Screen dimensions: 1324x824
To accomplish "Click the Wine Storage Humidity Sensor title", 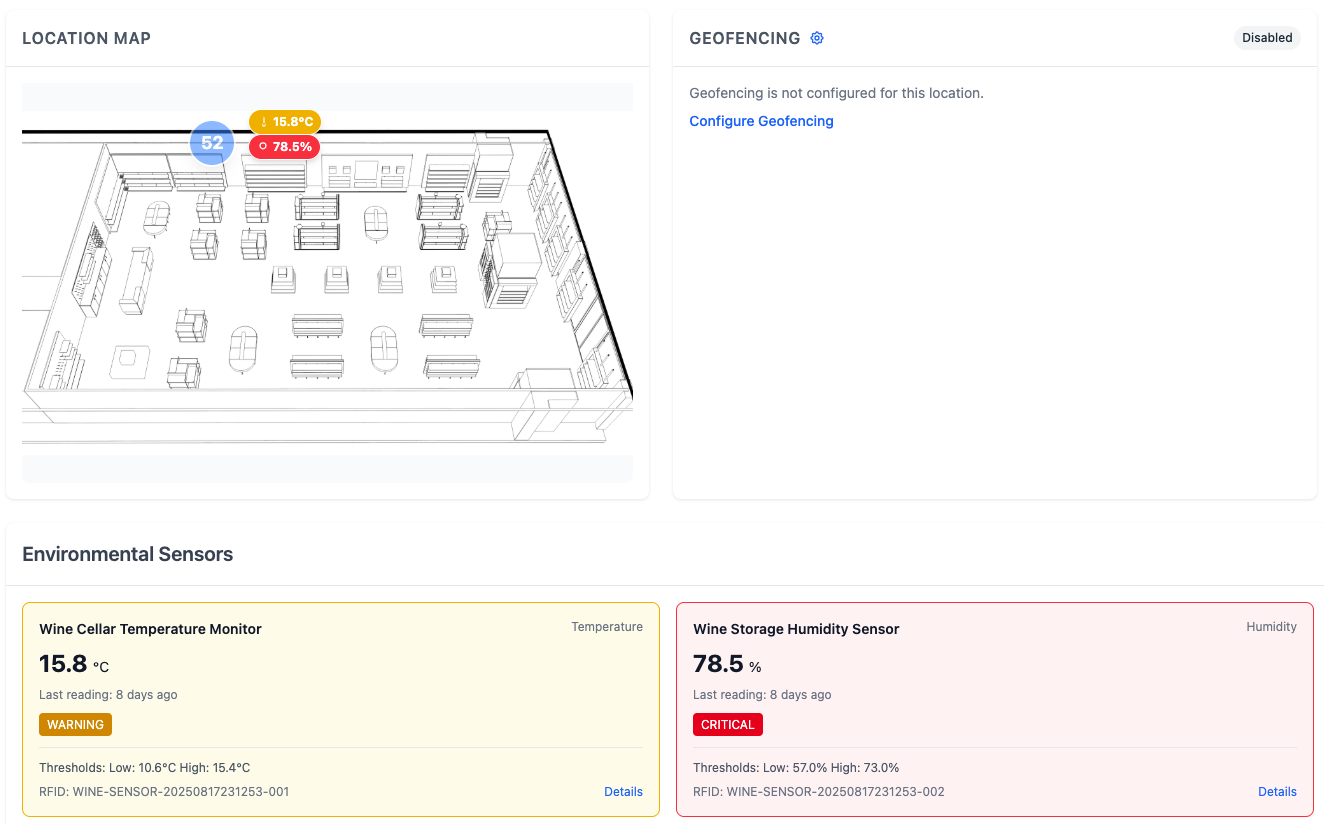I will tap(796, 629).
